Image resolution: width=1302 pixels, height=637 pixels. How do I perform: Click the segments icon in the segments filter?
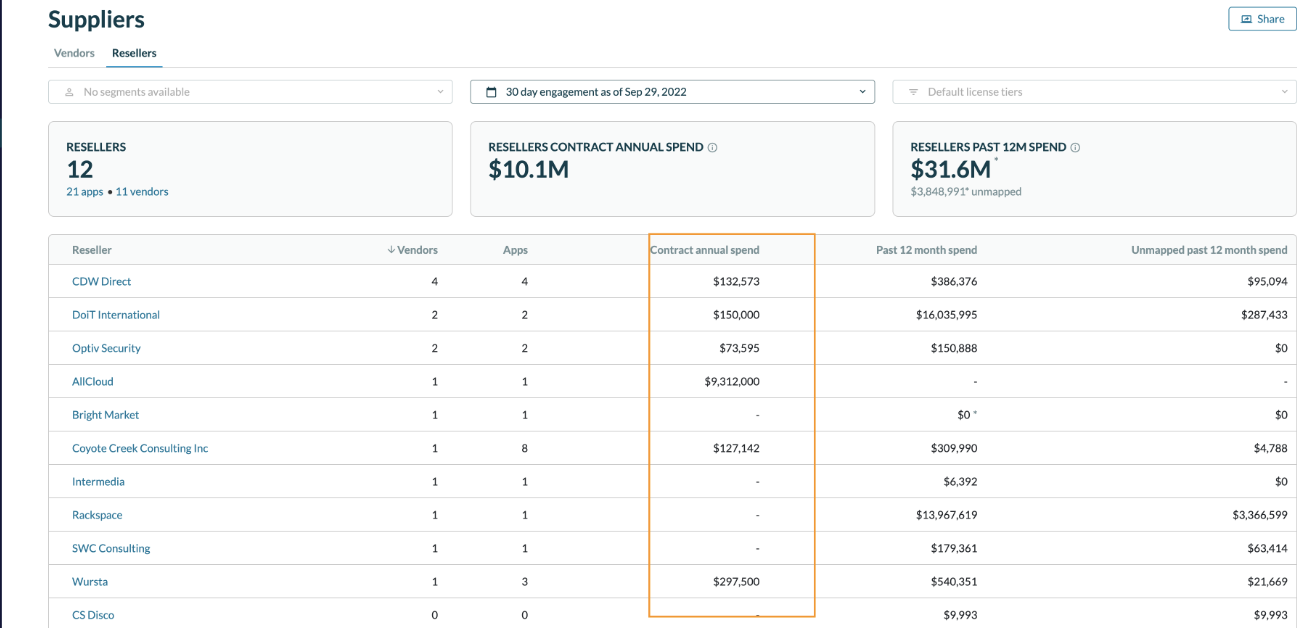[x=69, y=92]
